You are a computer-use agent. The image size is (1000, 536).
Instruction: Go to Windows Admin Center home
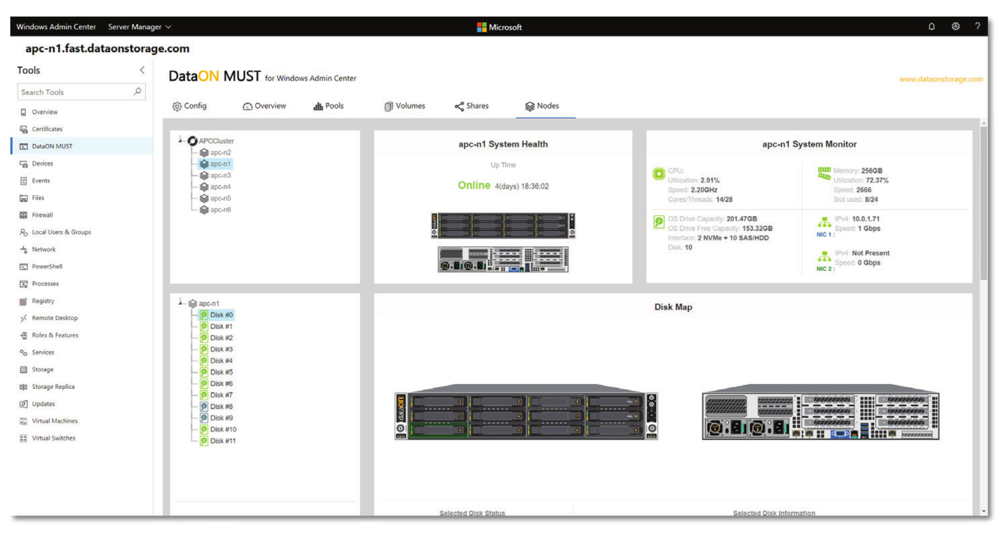(56, 27)
